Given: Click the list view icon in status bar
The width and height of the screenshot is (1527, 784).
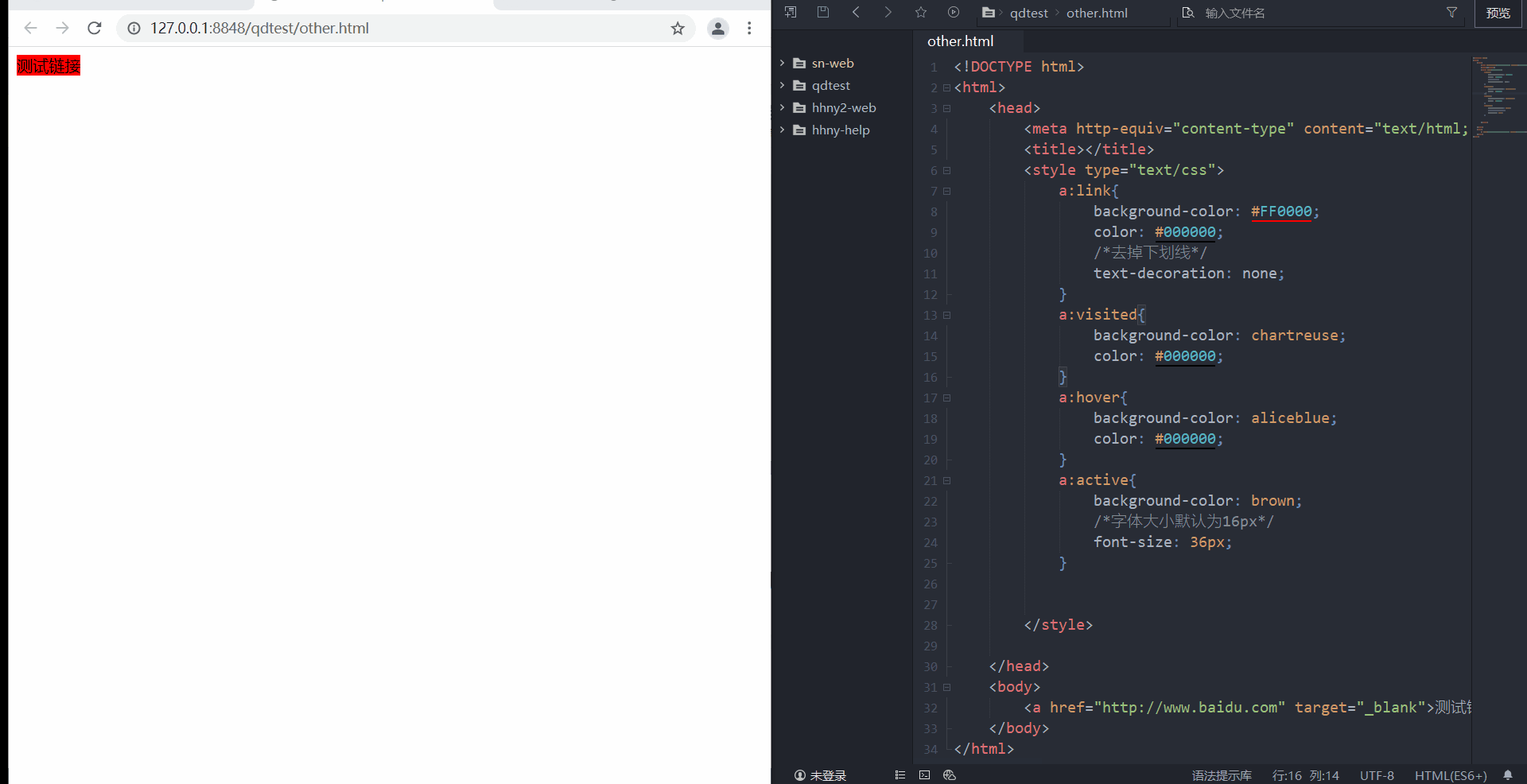Looking at the screenshot, I should (x=899, y=775).
